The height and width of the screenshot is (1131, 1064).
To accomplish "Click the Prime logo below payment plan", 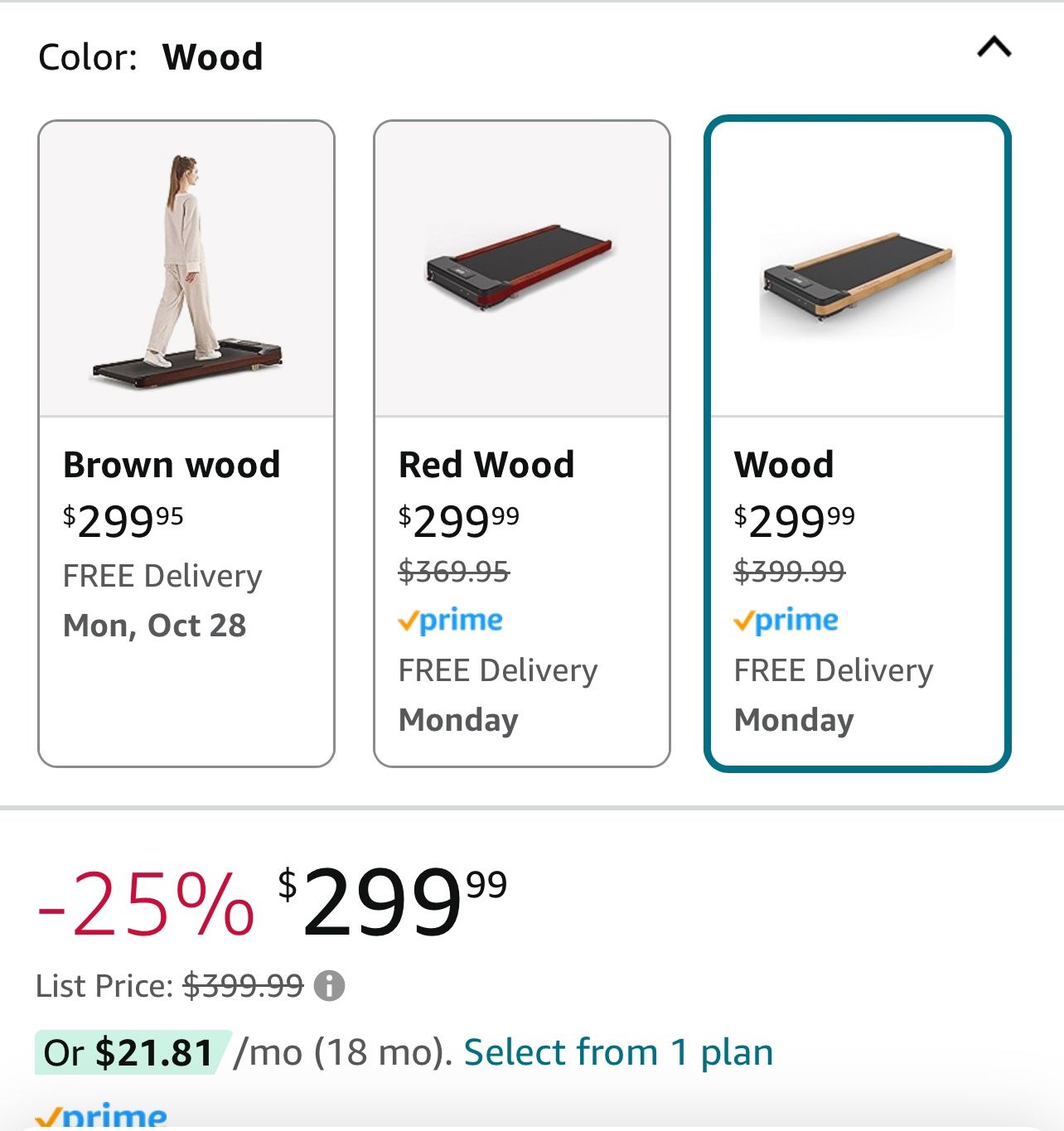I will click(x=102, y=1115).
